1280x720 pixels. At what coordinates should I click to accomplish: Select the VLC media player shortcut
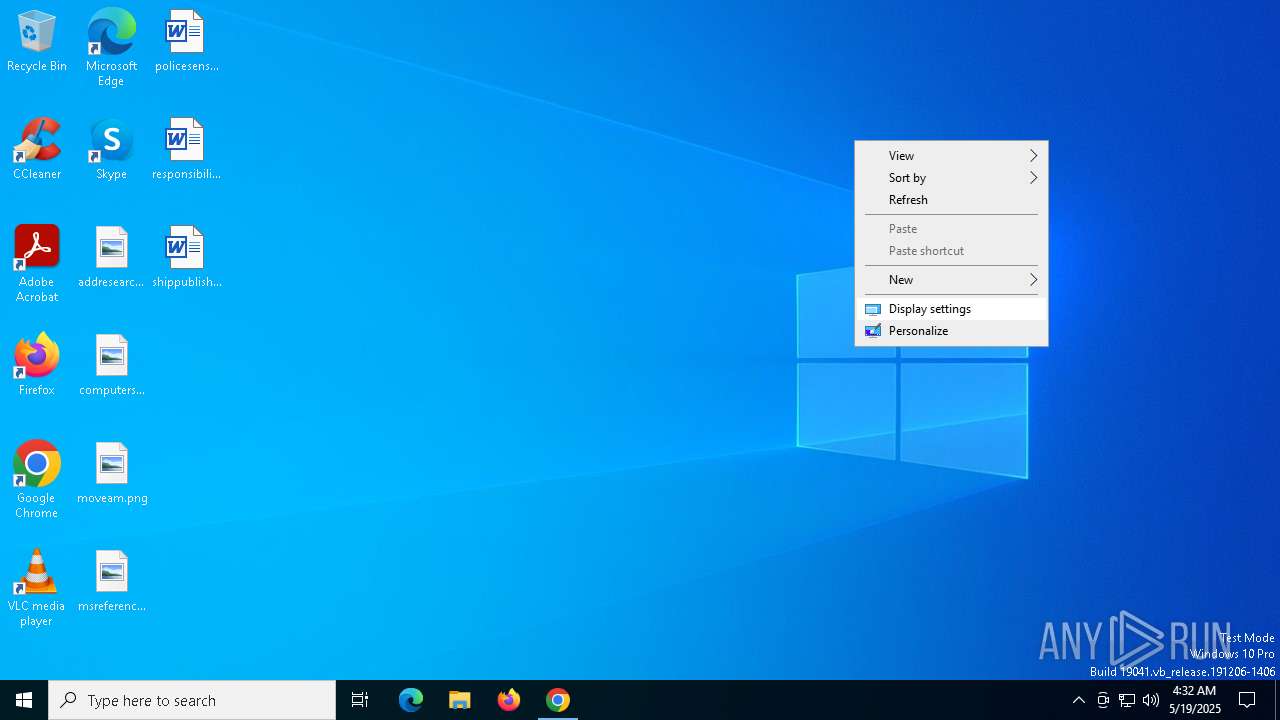click(x=37, y=588)
